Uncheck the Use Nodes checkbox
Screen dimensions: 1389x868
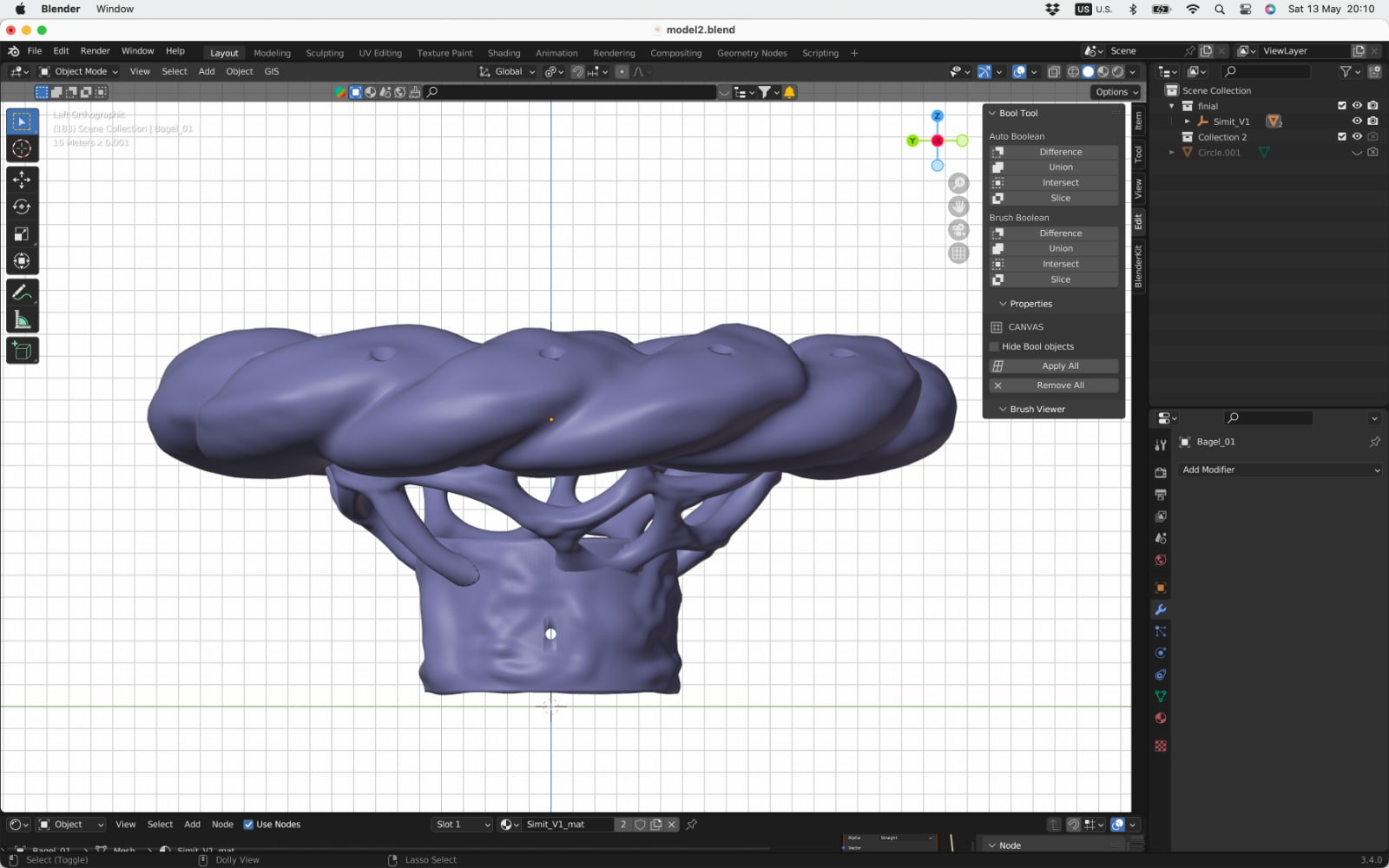pyautogui.click(x=248, y=825)
